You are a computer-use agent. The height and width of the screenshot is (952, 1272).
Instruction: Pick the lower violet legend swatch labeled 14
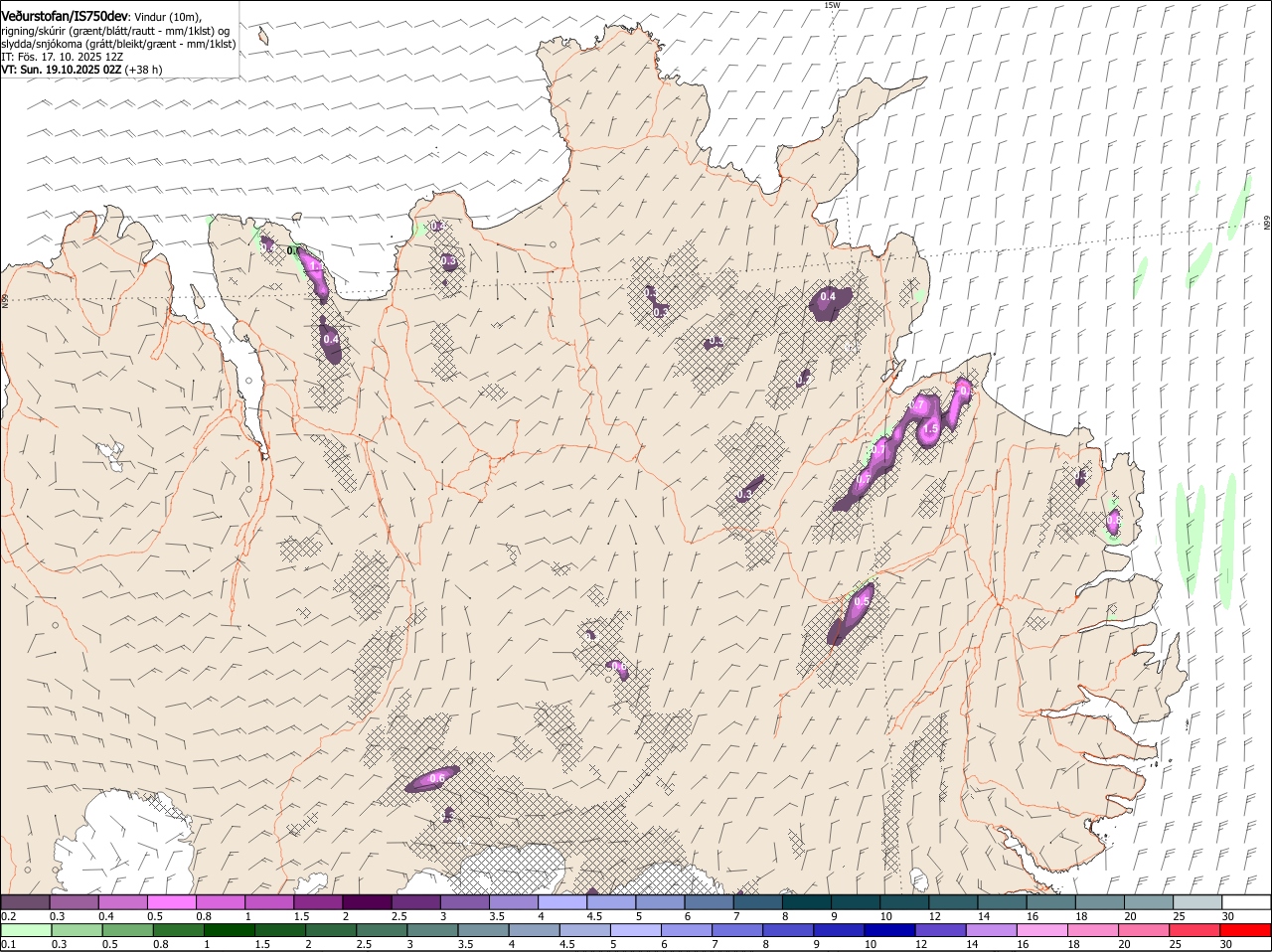(x=990, y=930)
